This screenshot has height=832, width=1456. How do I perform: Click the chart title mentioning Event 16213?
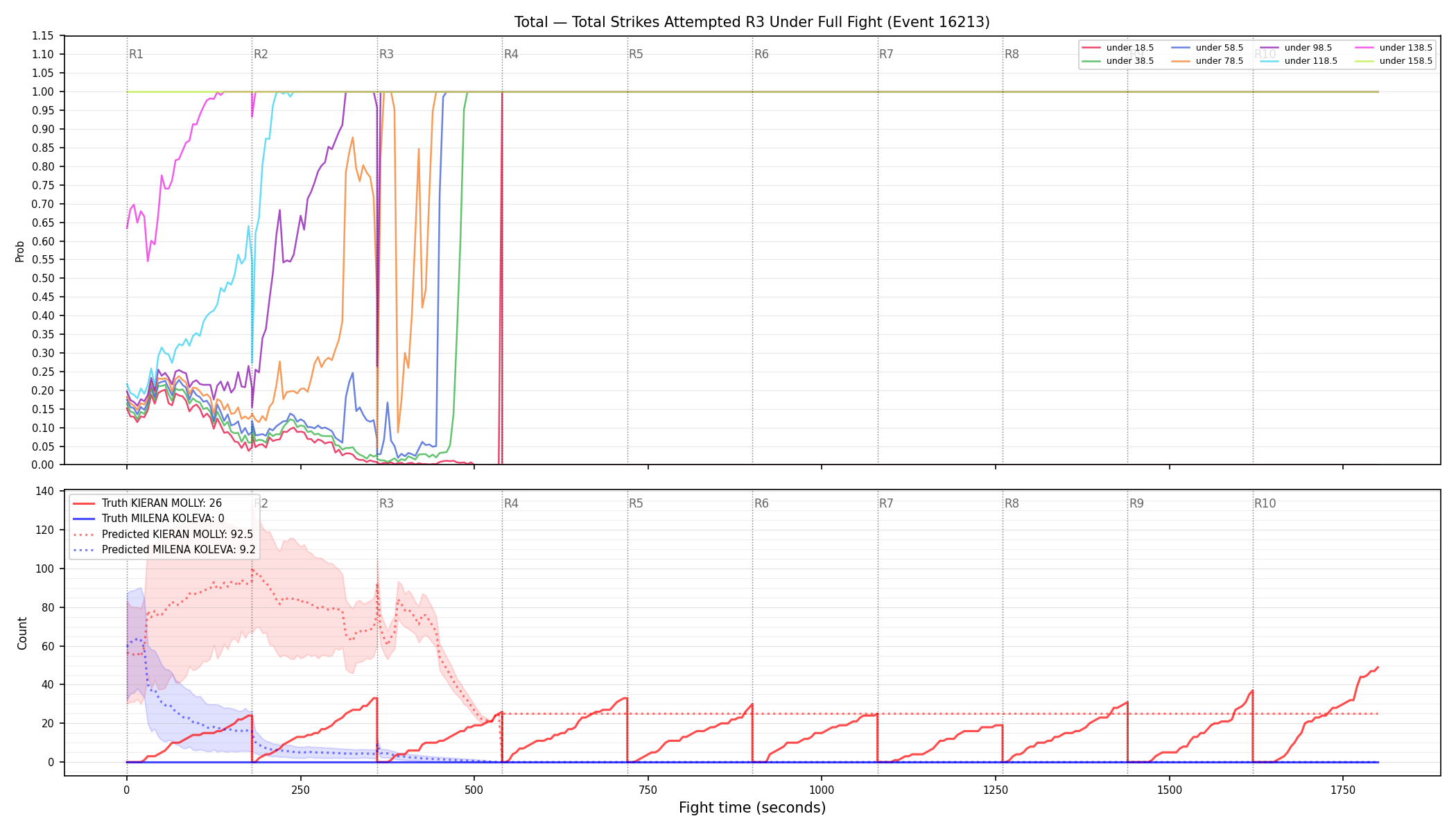click(752, 22)
